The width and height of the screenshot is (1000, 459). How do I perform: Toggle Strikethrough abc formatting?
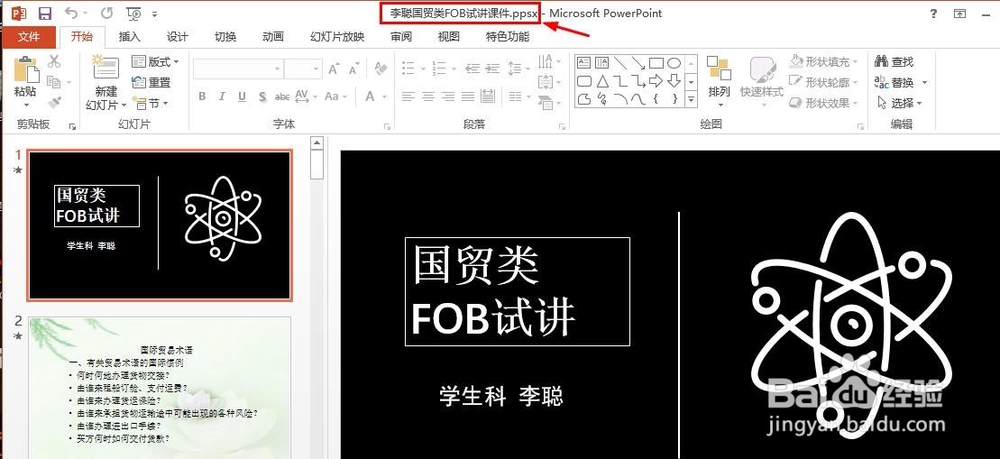[282, 97]
